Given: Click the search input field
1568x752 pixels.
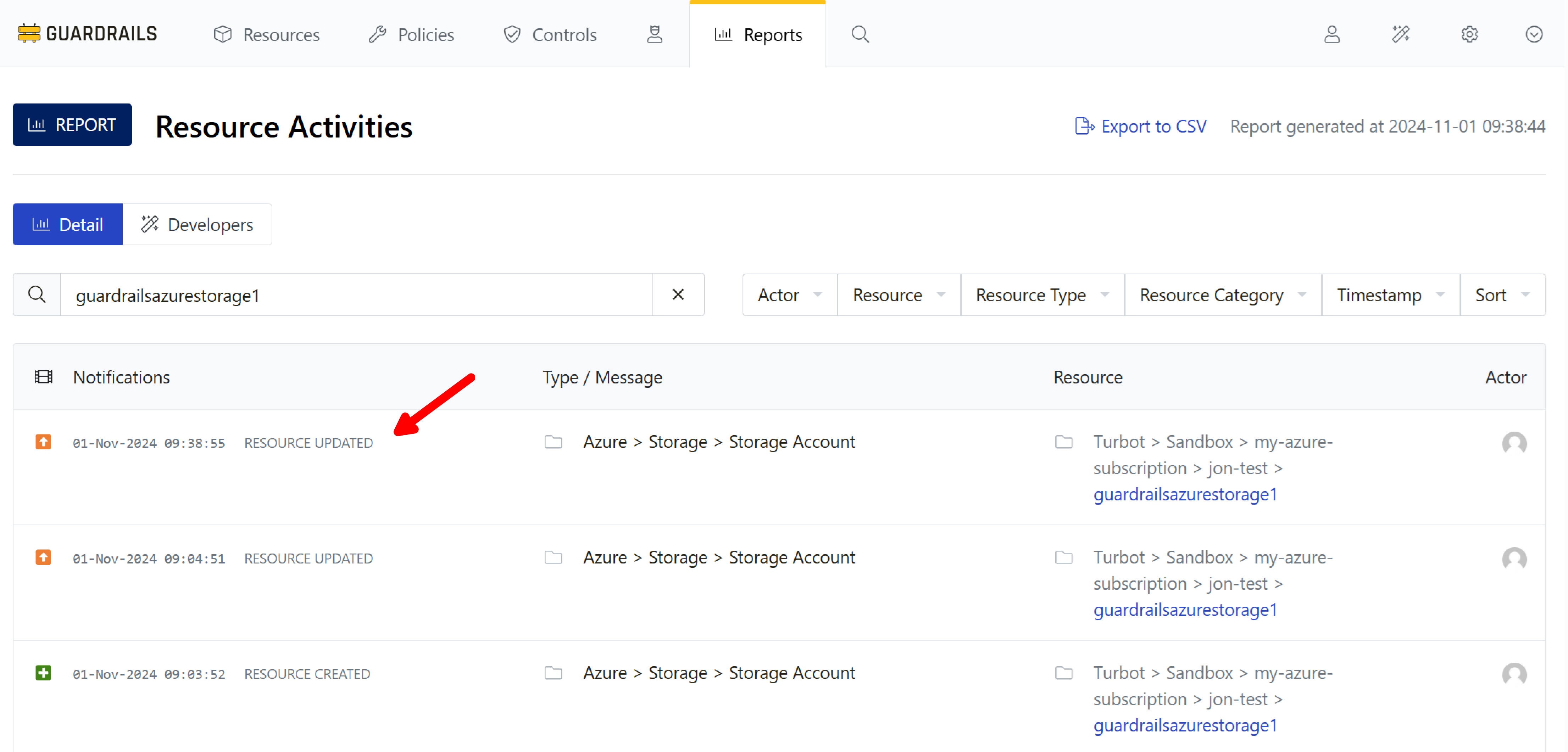Looking at the screenshot, I should point(356,295).
